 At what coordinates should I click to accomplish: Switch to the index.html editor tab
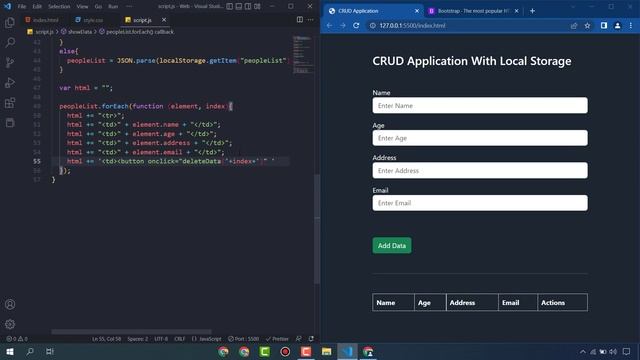click(x=42, y=20)
